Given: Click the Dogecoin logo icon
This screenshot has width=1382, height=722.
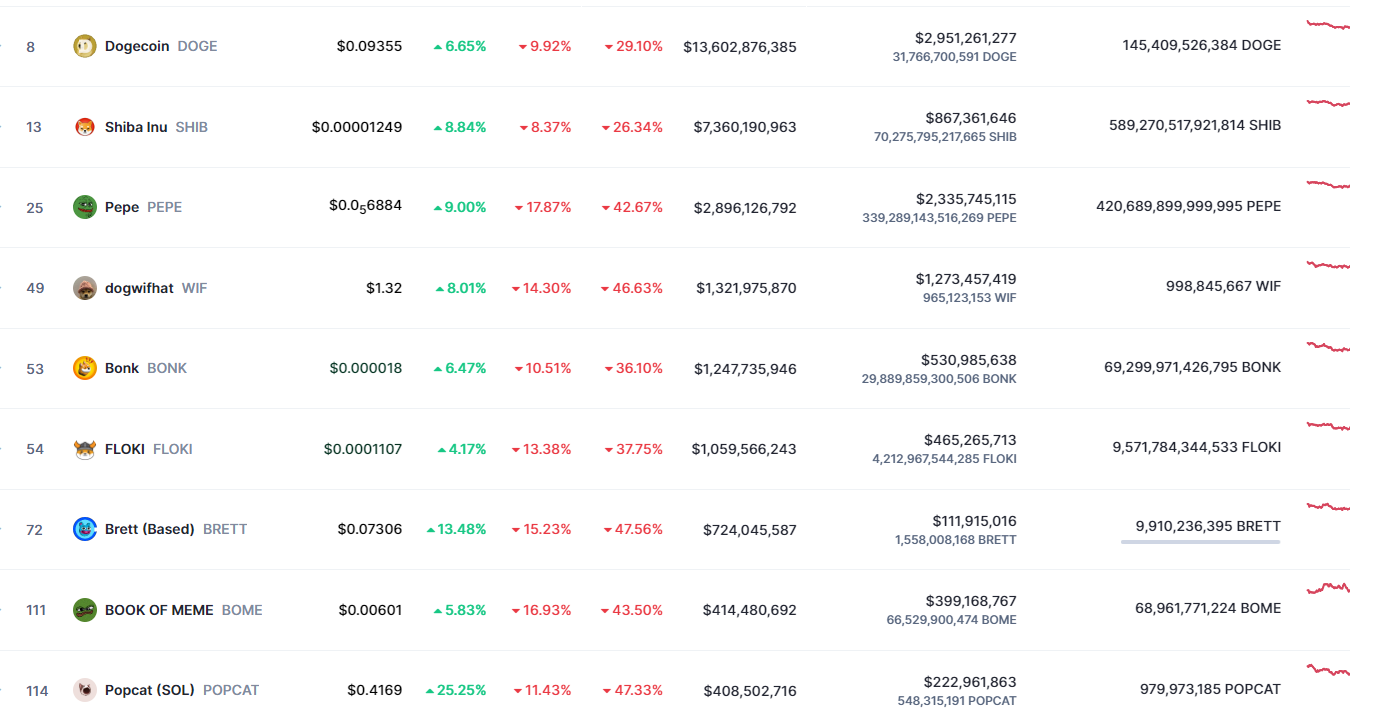Looking at the screenshot, I should coord(85,46).
